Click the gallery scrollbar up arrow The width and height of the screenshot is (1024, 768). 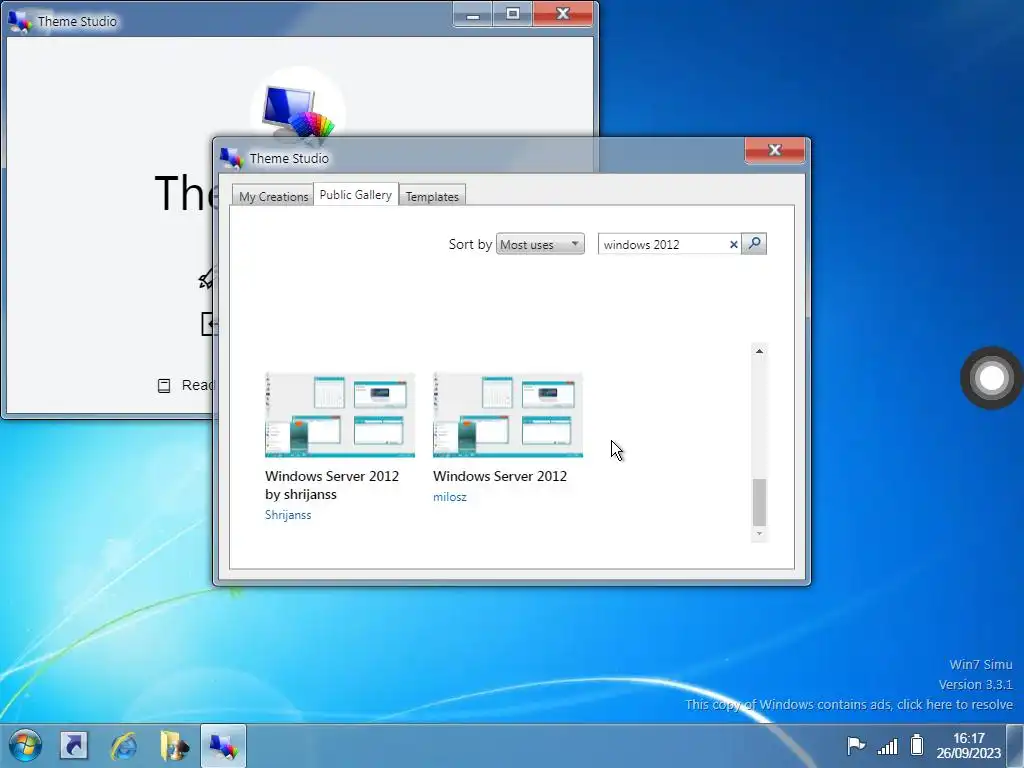759,351
